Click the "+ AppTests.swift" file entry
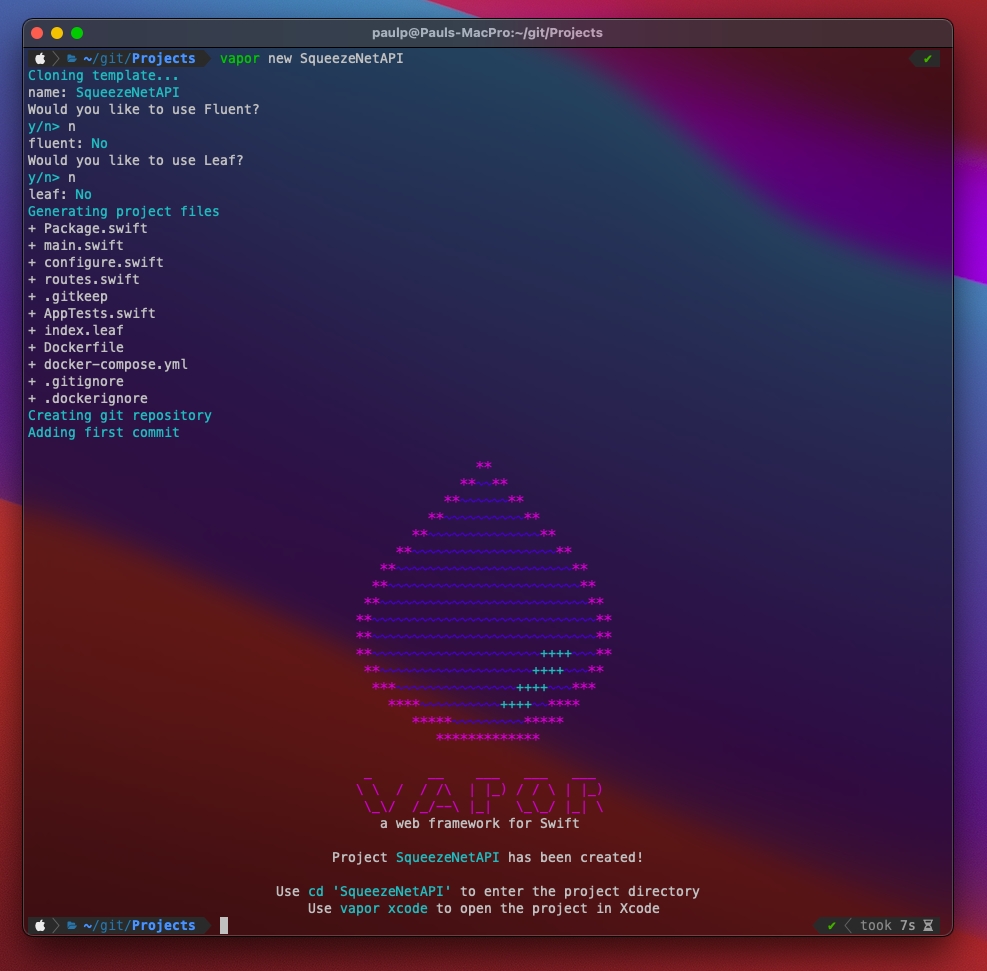The width and height of the screenshot is (987, 971). [x=92, y=313]
